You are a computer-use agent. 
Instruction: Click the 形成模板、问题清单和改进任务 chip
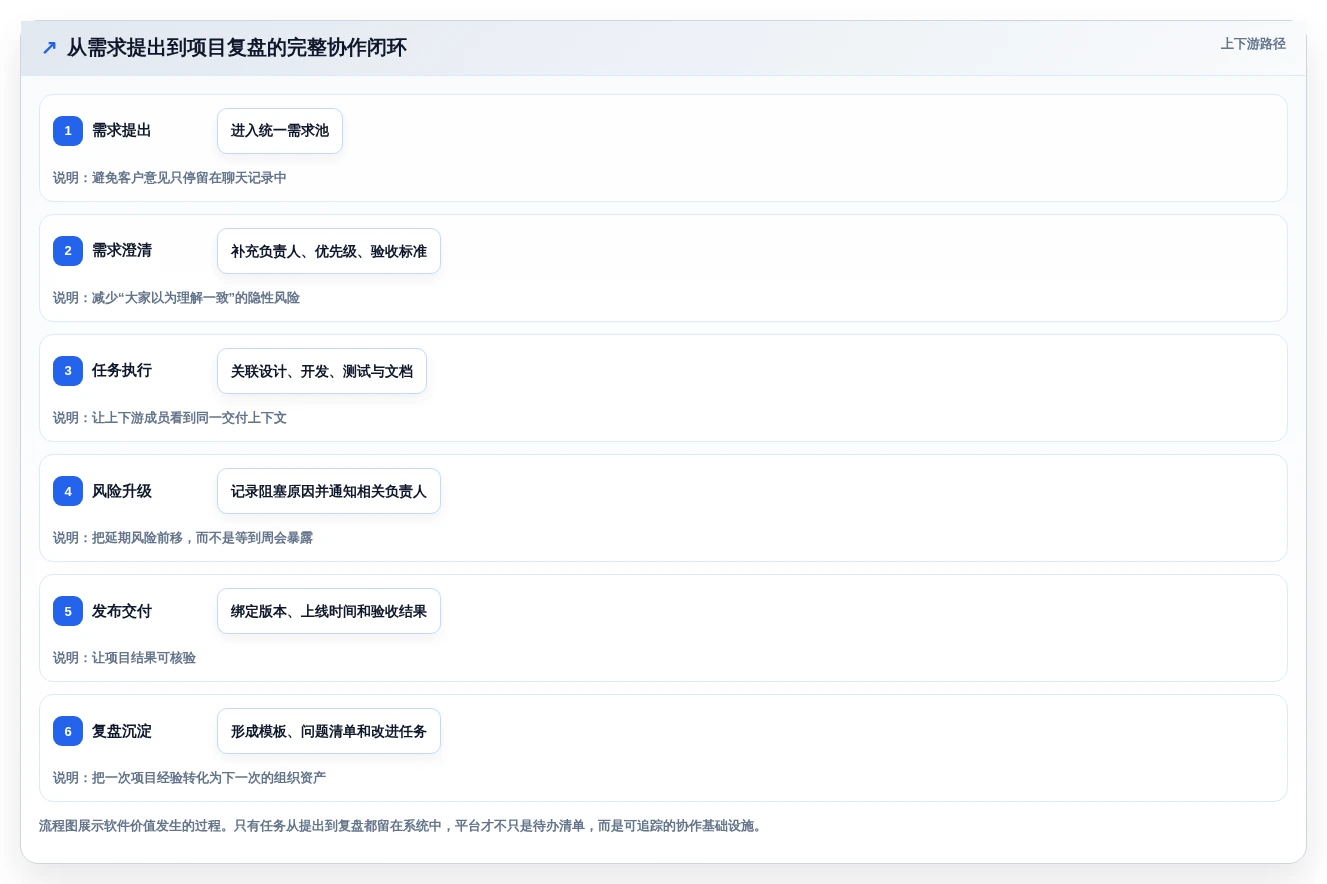[329, 731]
